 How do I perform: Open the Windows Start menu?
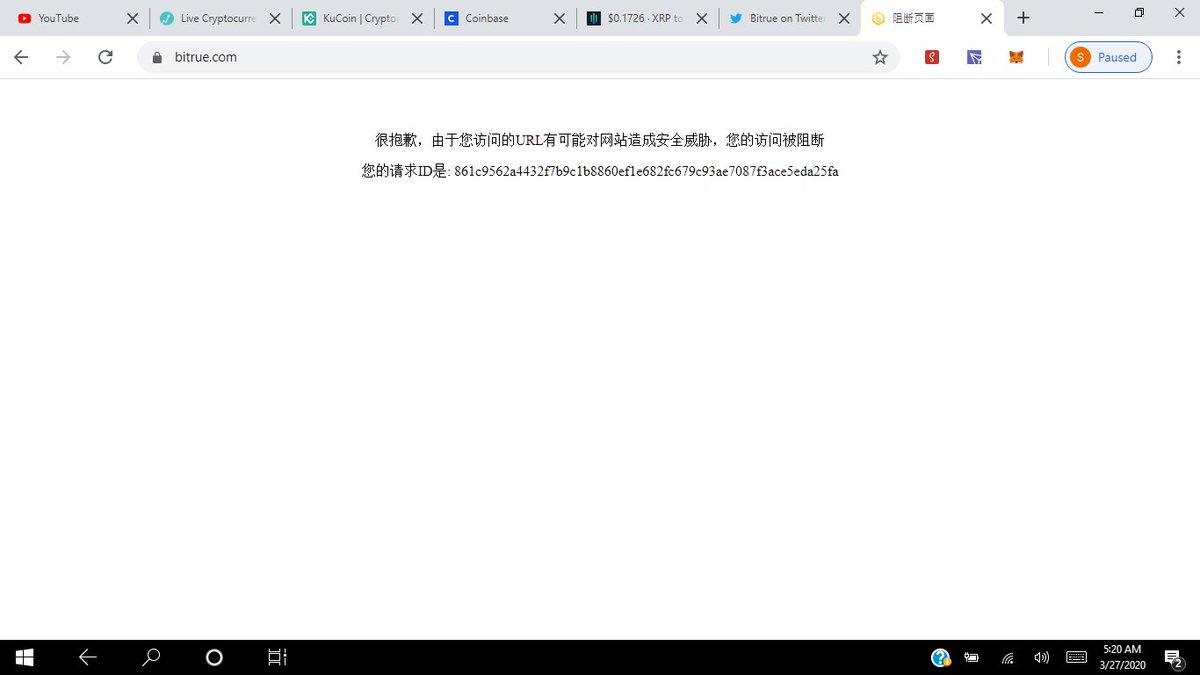point(25,657)
